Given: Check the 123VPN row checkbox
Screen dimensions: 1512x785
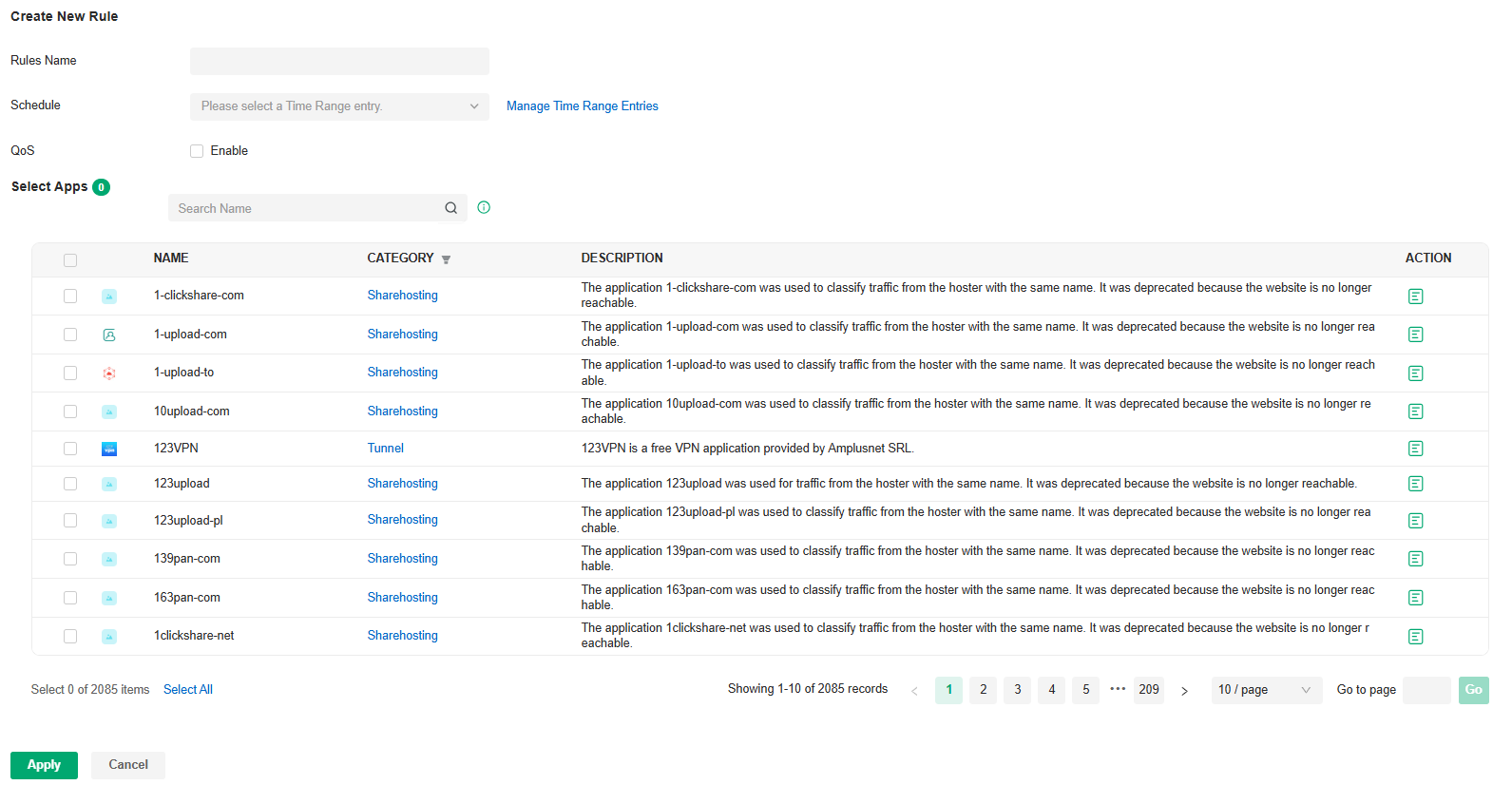Looking at the screenshot, I should point(70,449).
